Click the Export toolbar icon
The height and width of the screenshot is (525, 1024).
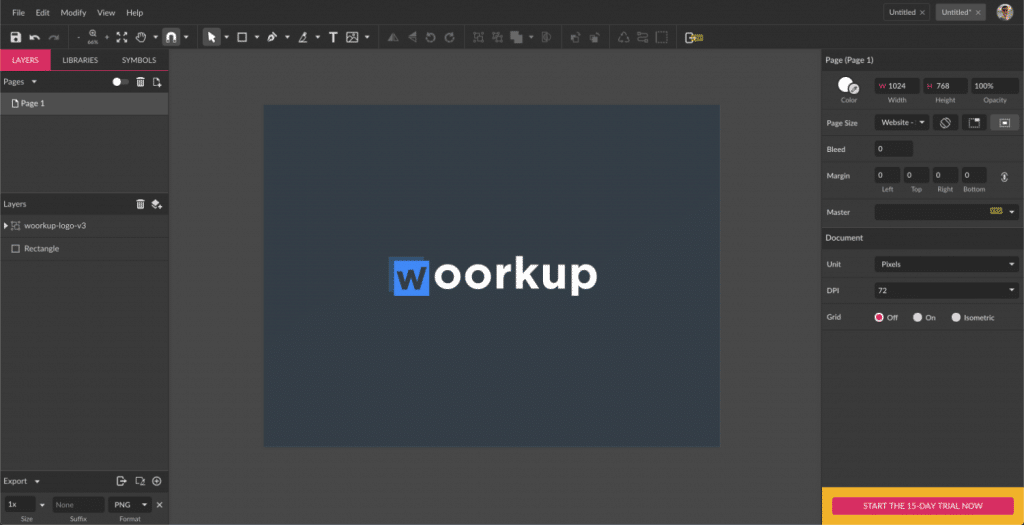click(694, 37)
